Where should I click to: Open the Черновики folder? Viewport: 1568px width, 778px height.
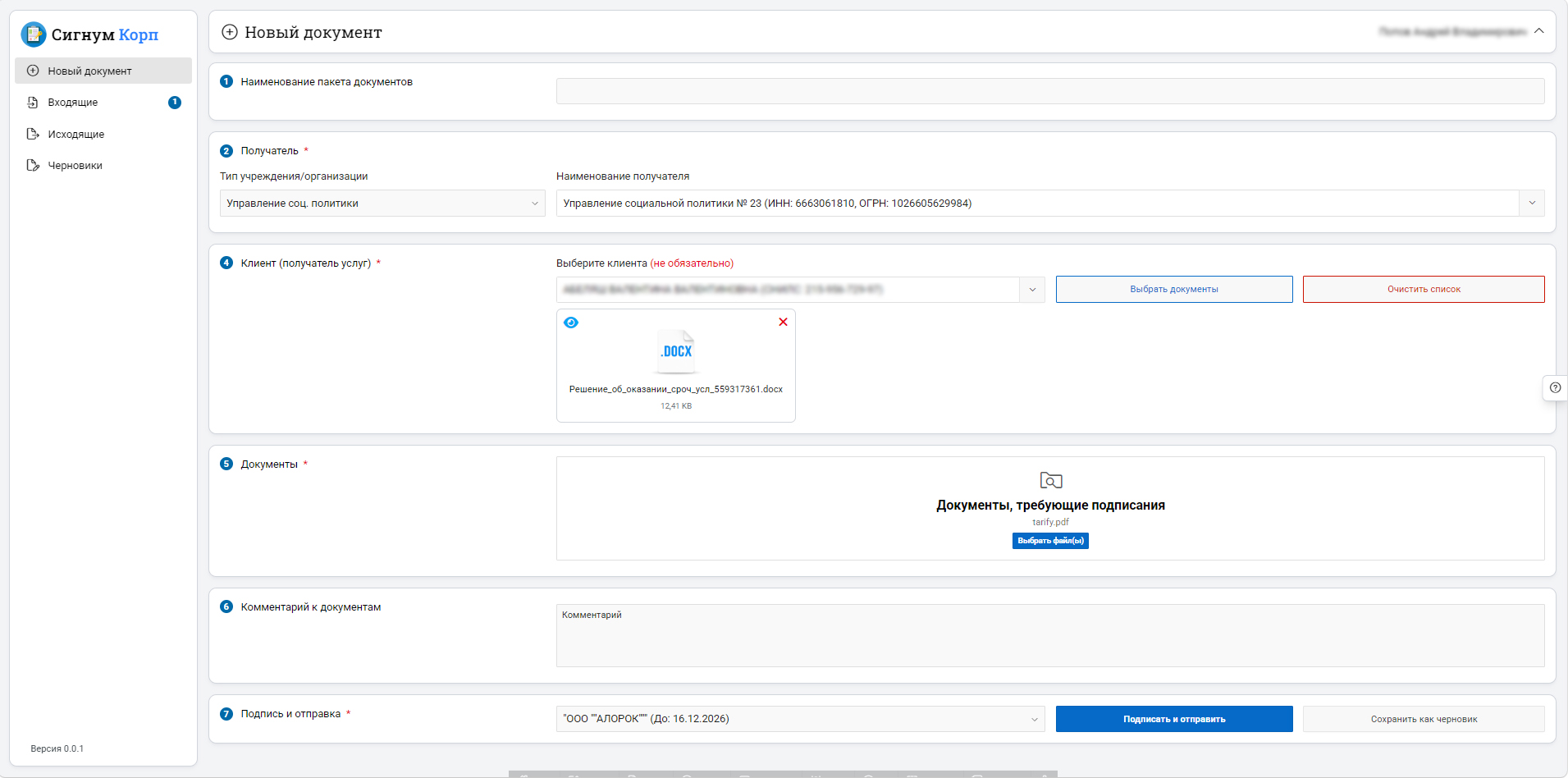(x=103, y=165)
